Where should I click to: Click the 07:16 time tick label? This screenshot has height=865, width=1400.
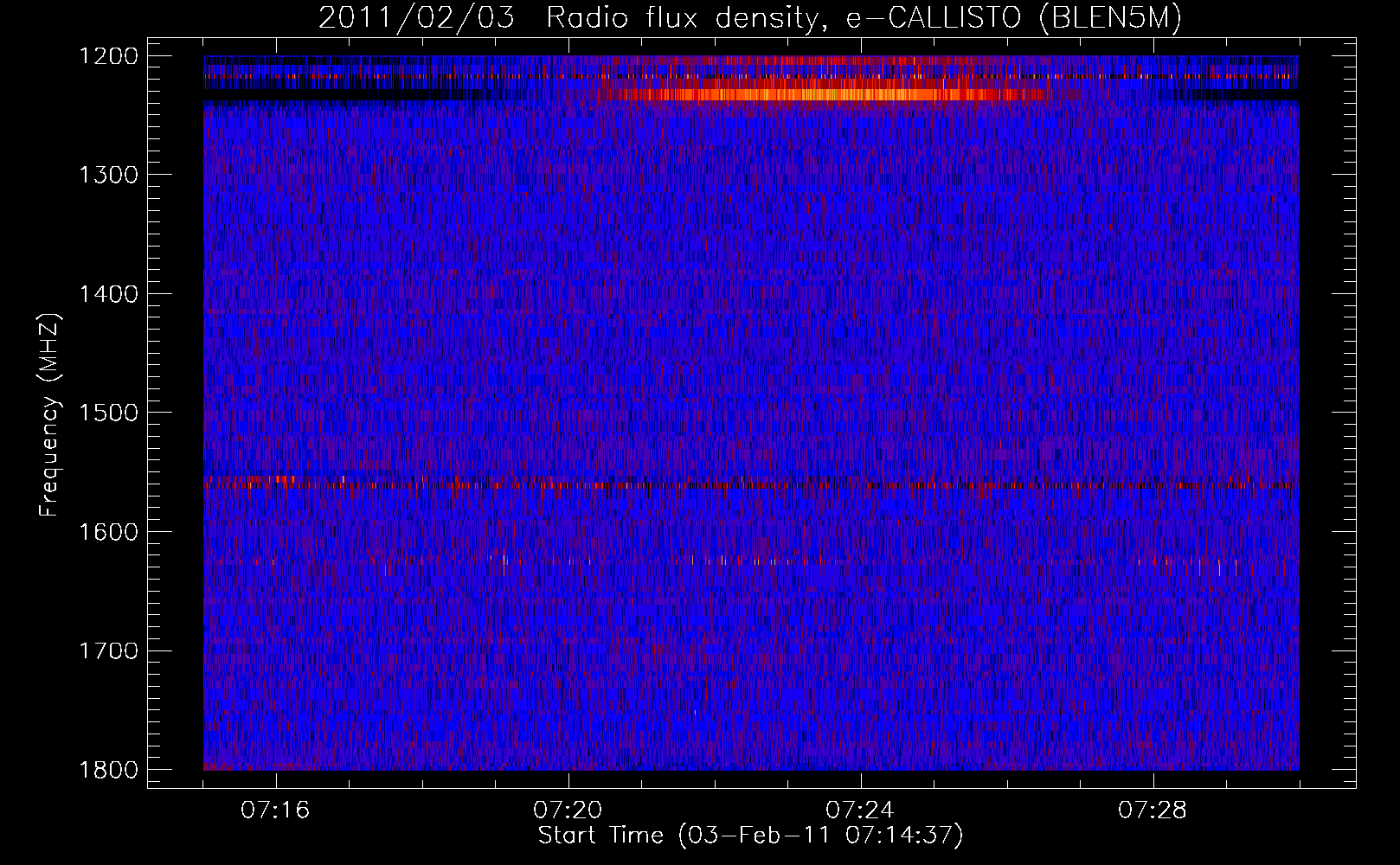point(275,811)
